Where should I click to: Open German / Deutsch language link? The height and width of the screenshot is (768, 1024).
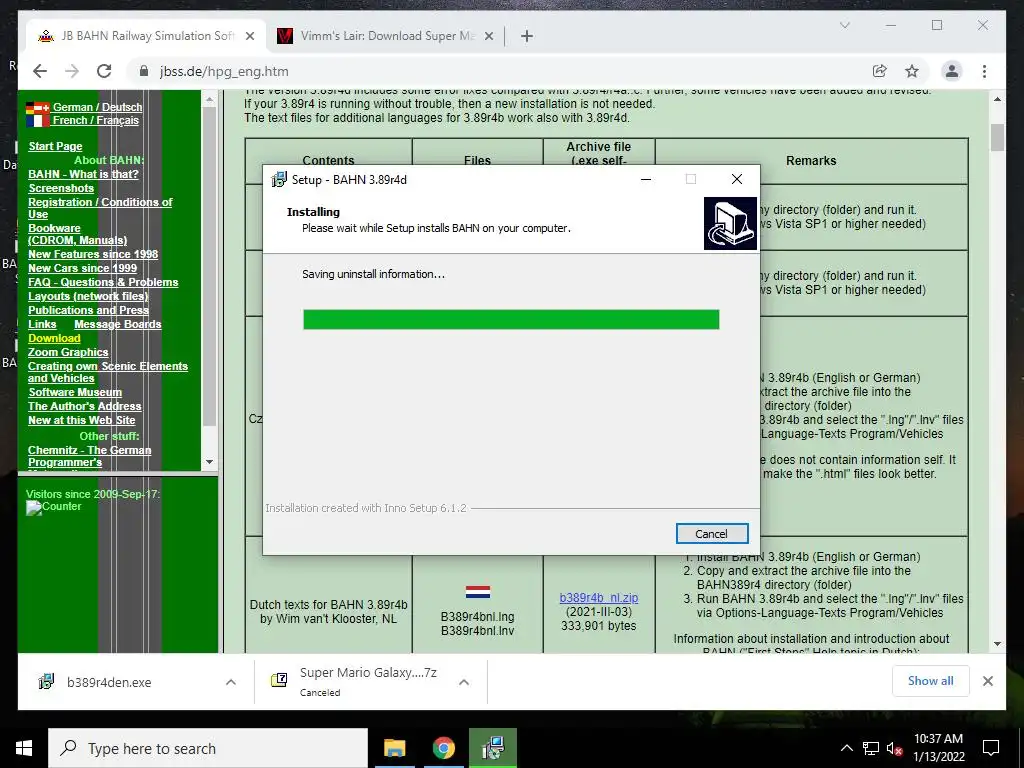click(97, 107)
